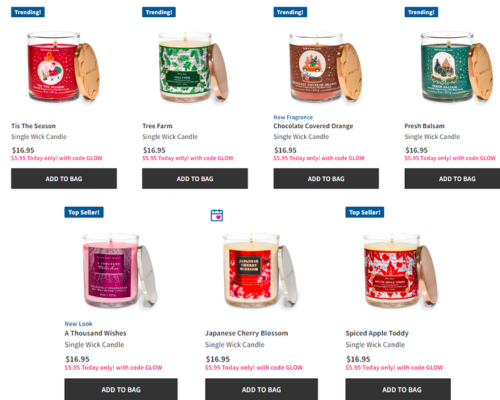This screenshot has width=500, height=400.
Task: View the Japanese Cherry Blossom candle photo
Action: coord(260,271)
